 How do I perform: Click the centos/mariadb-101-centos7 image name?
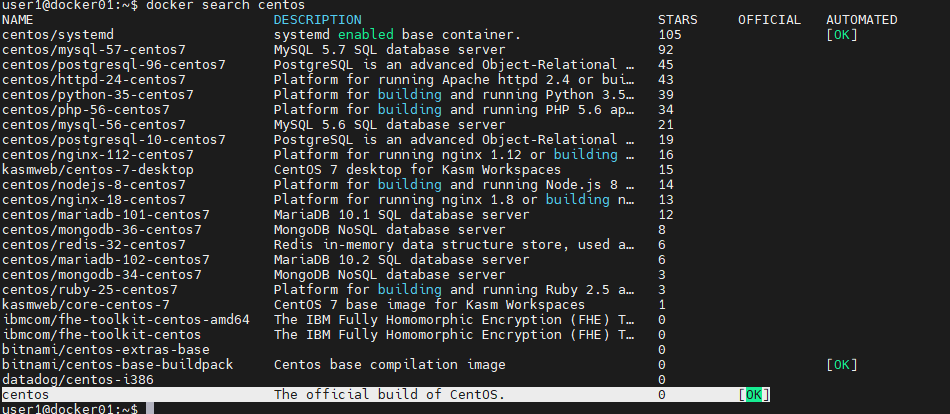click(106, 215)
